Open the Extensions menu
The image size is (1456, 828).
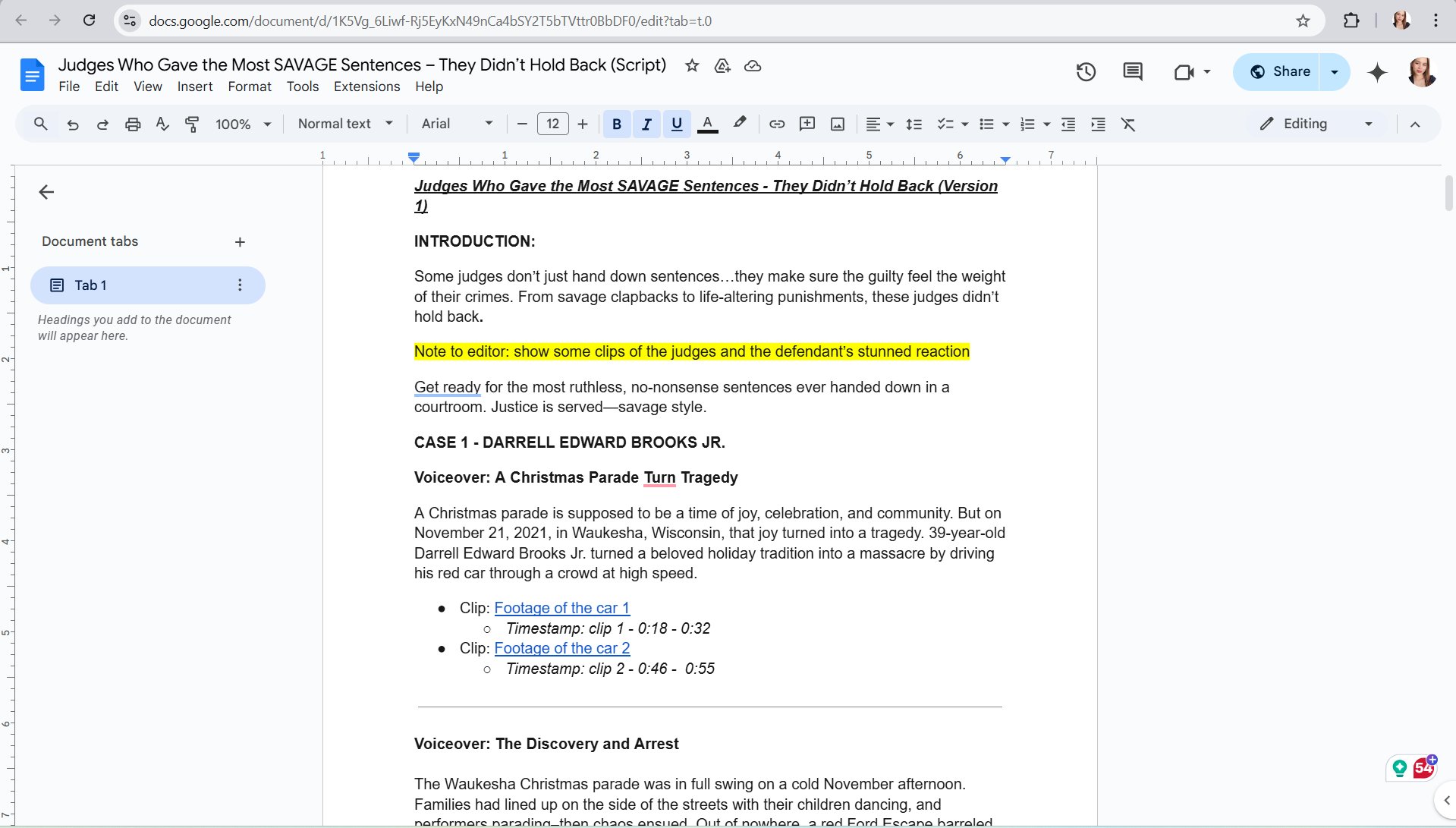point(366,87)
